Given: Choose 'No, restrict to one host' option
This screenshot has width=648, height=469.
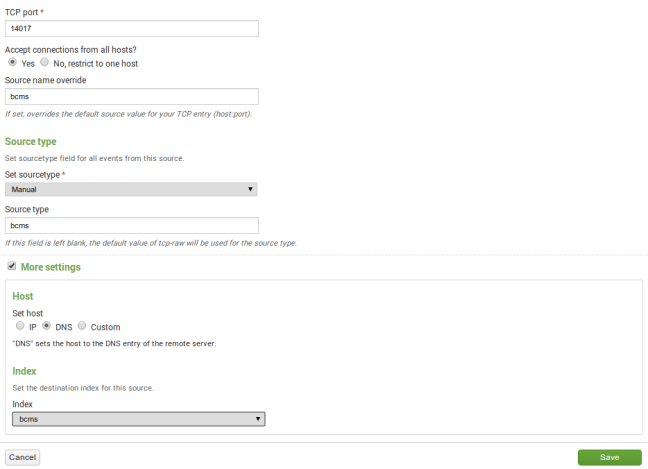Looking at the screenshot, I should 44,62.
